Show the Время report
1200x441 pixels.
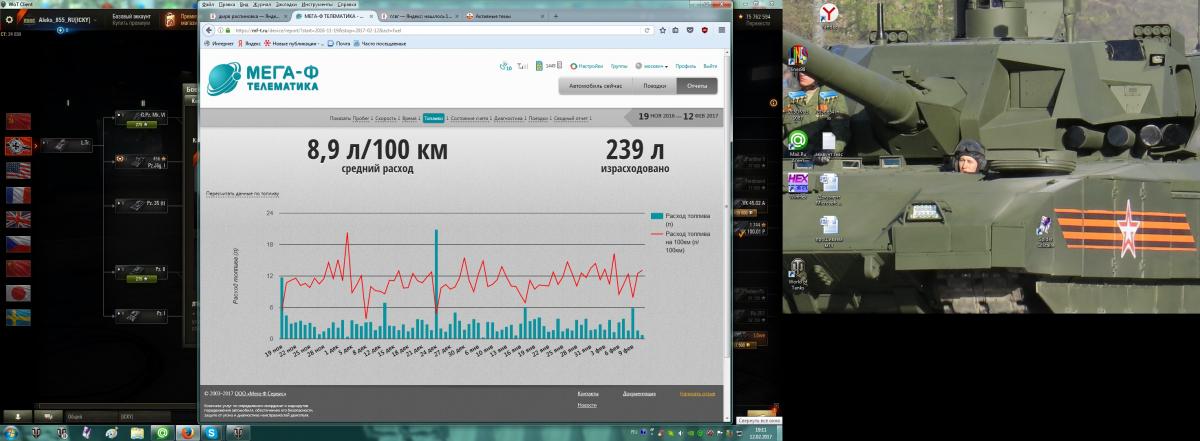409,118
